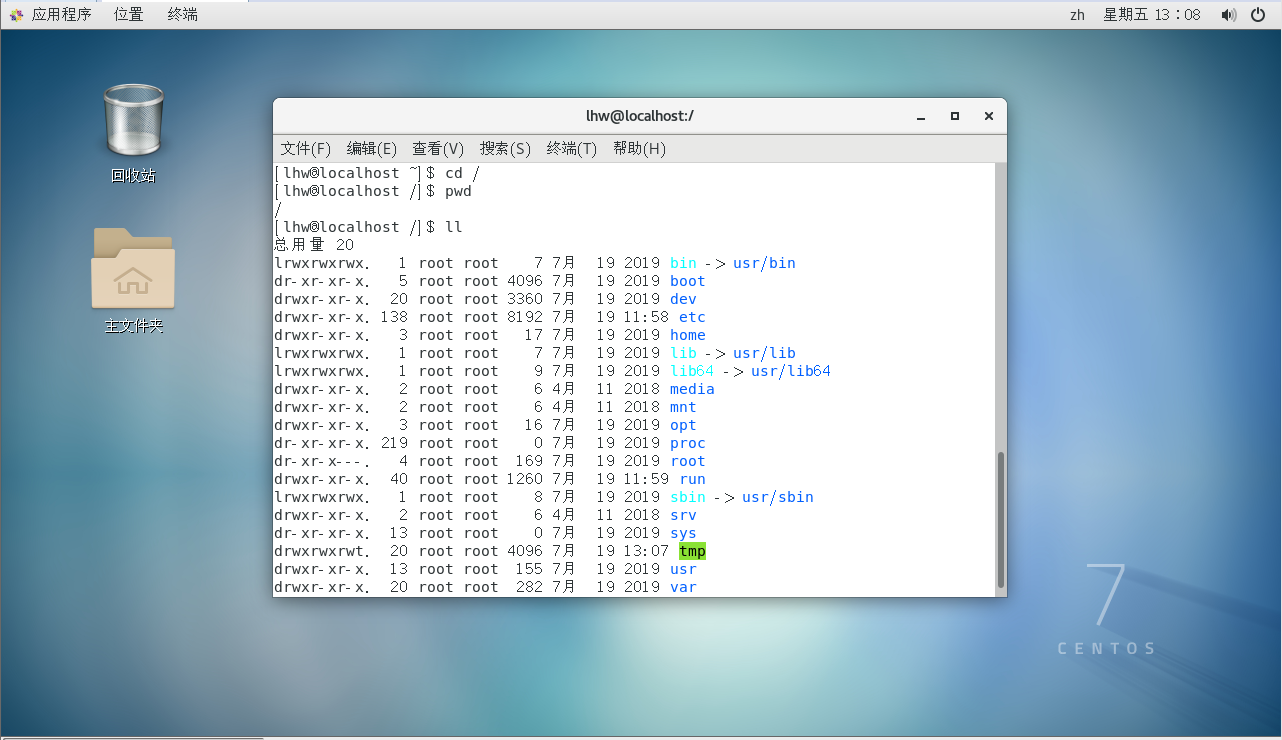1282x740 pixels.
Task: Click the 'etc' directory name
Action: pyautogui.click(x=692, y=317)
